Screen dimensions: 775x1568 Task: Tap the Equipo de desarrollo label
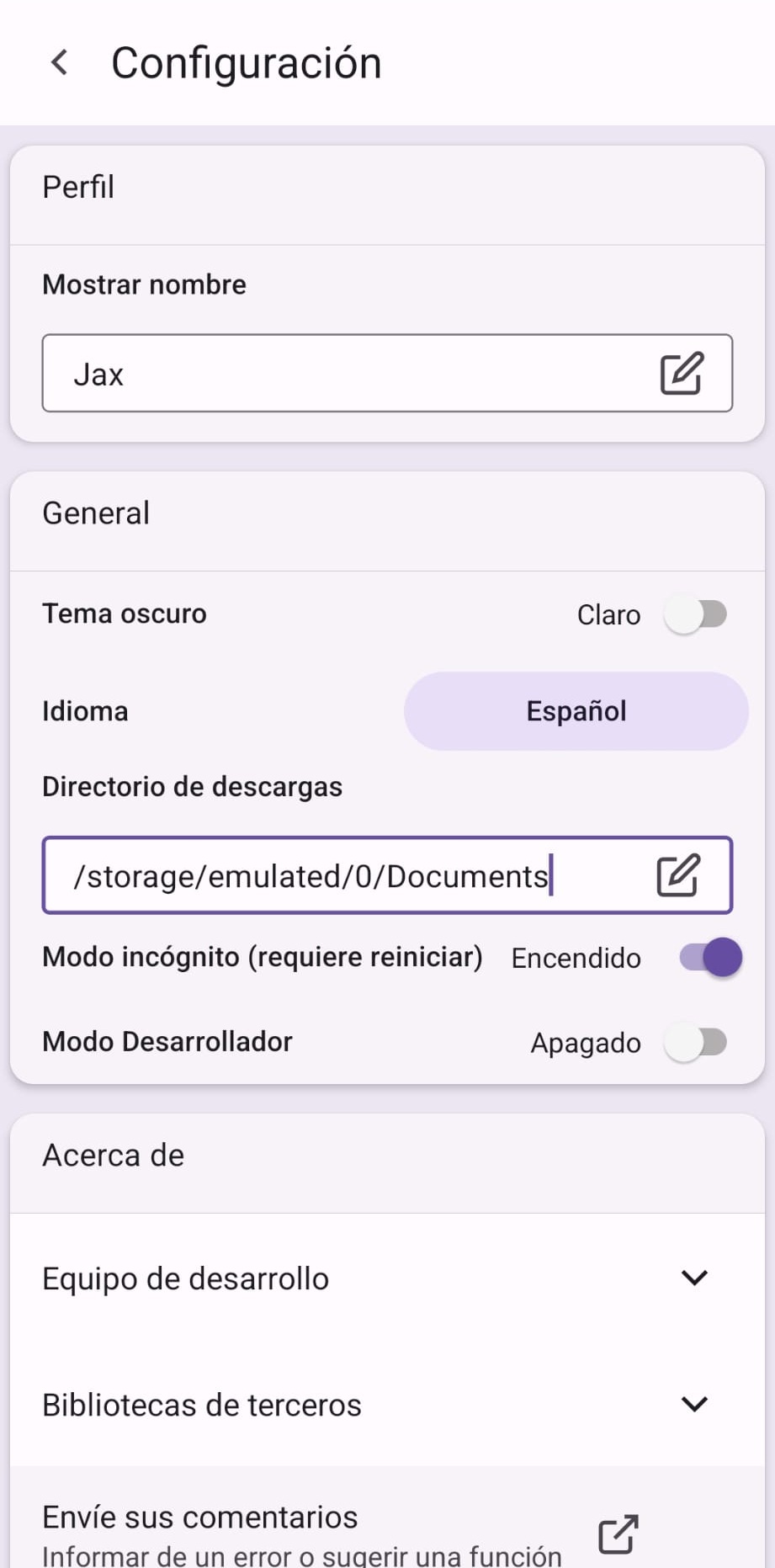(186, 1278)
